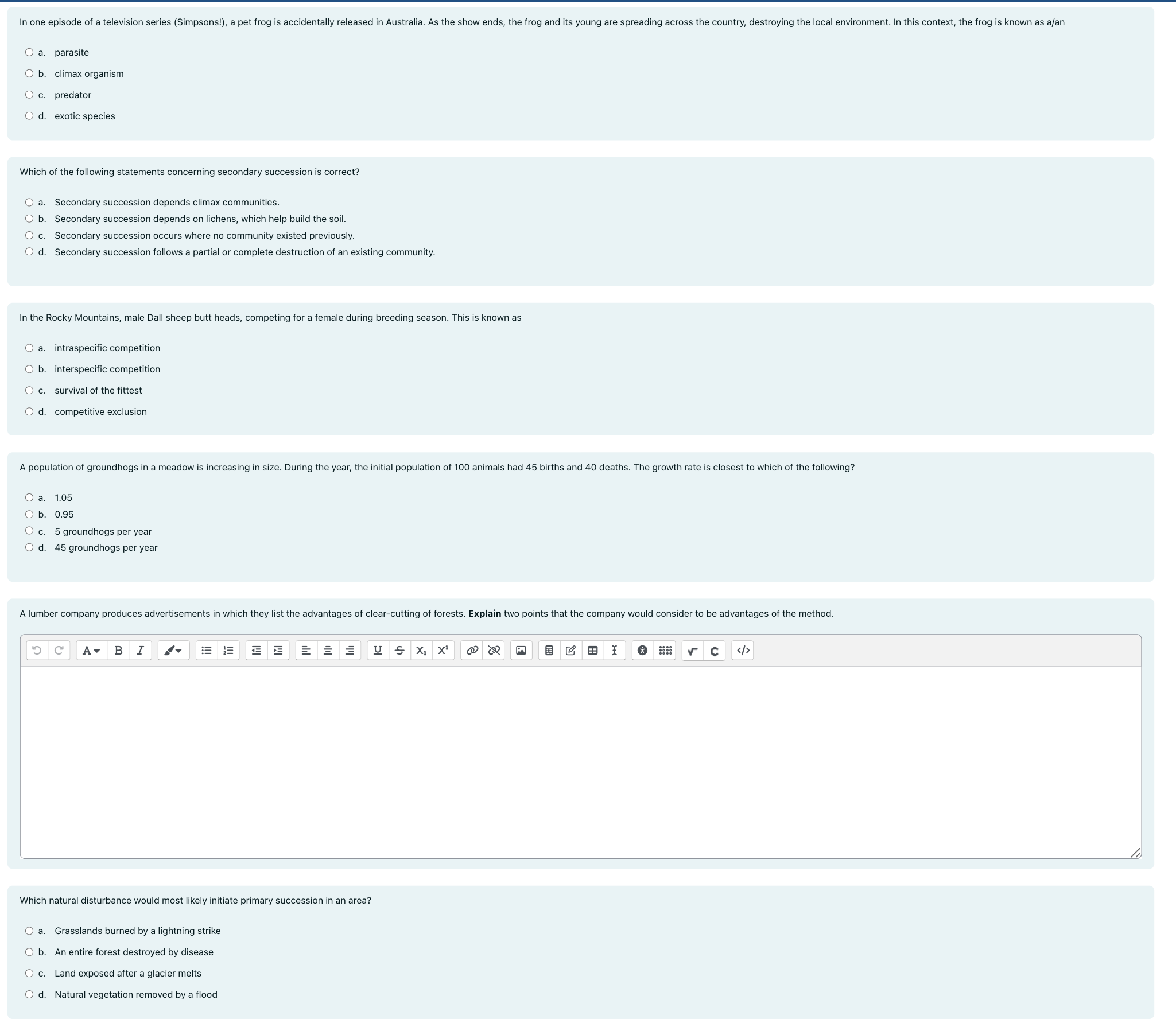Pick '5 groundhogs per year' option

(x=29, y=531)
